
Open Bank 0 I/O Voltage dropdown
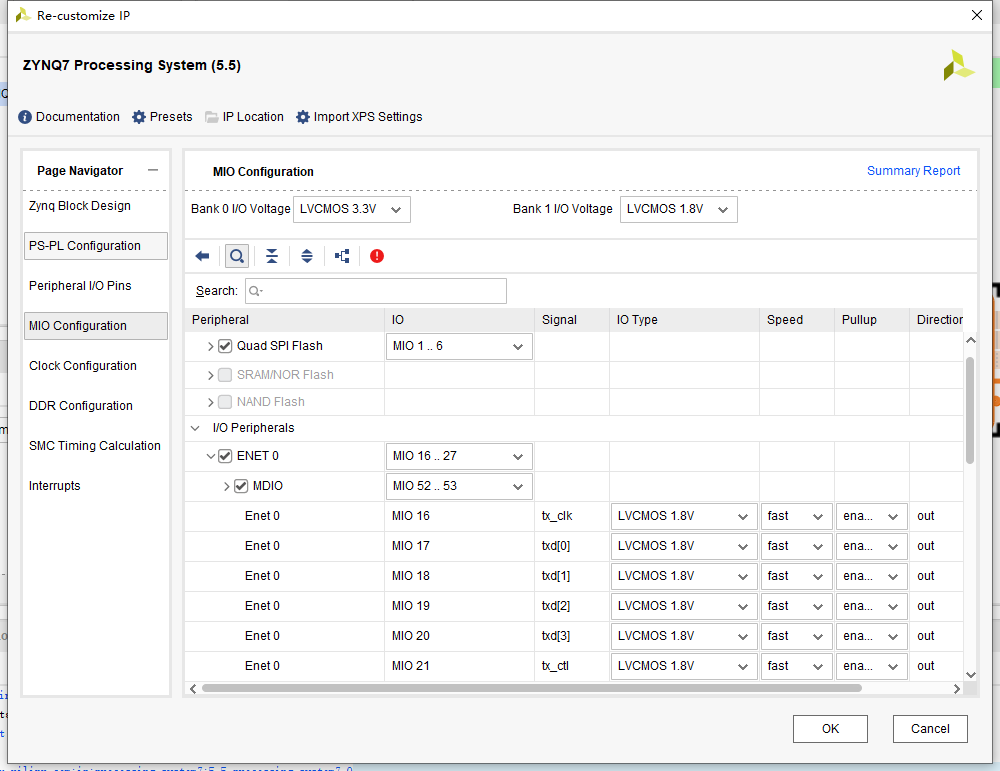tap(351, 209)
